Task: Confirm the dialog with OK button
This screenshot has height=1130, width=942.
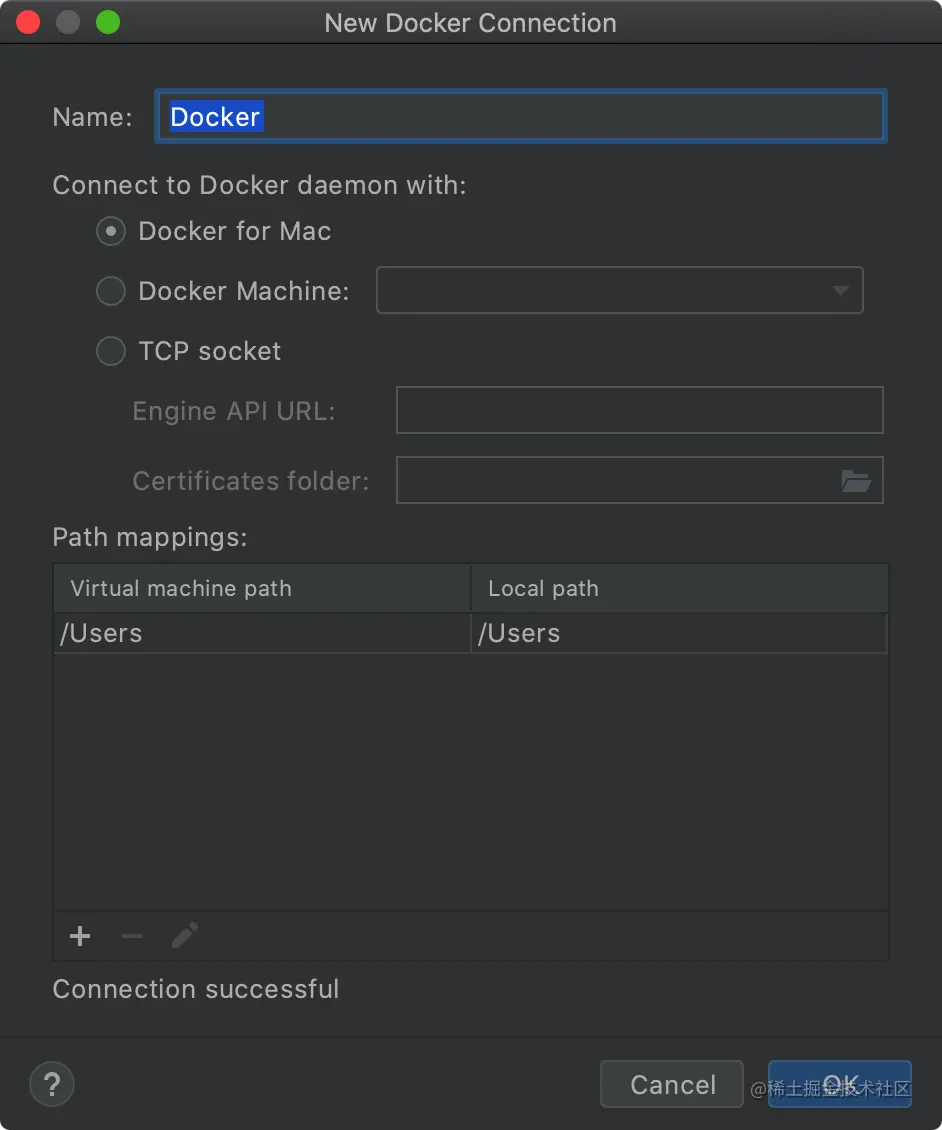Action: pyautogui.click(x=840, y=1084)
